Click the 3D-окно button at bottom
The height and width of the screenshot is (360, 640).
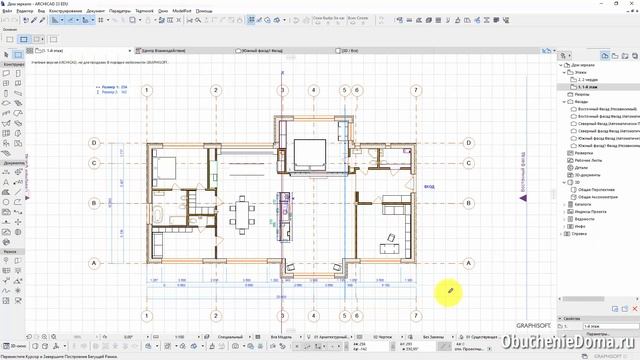point(14,346)
